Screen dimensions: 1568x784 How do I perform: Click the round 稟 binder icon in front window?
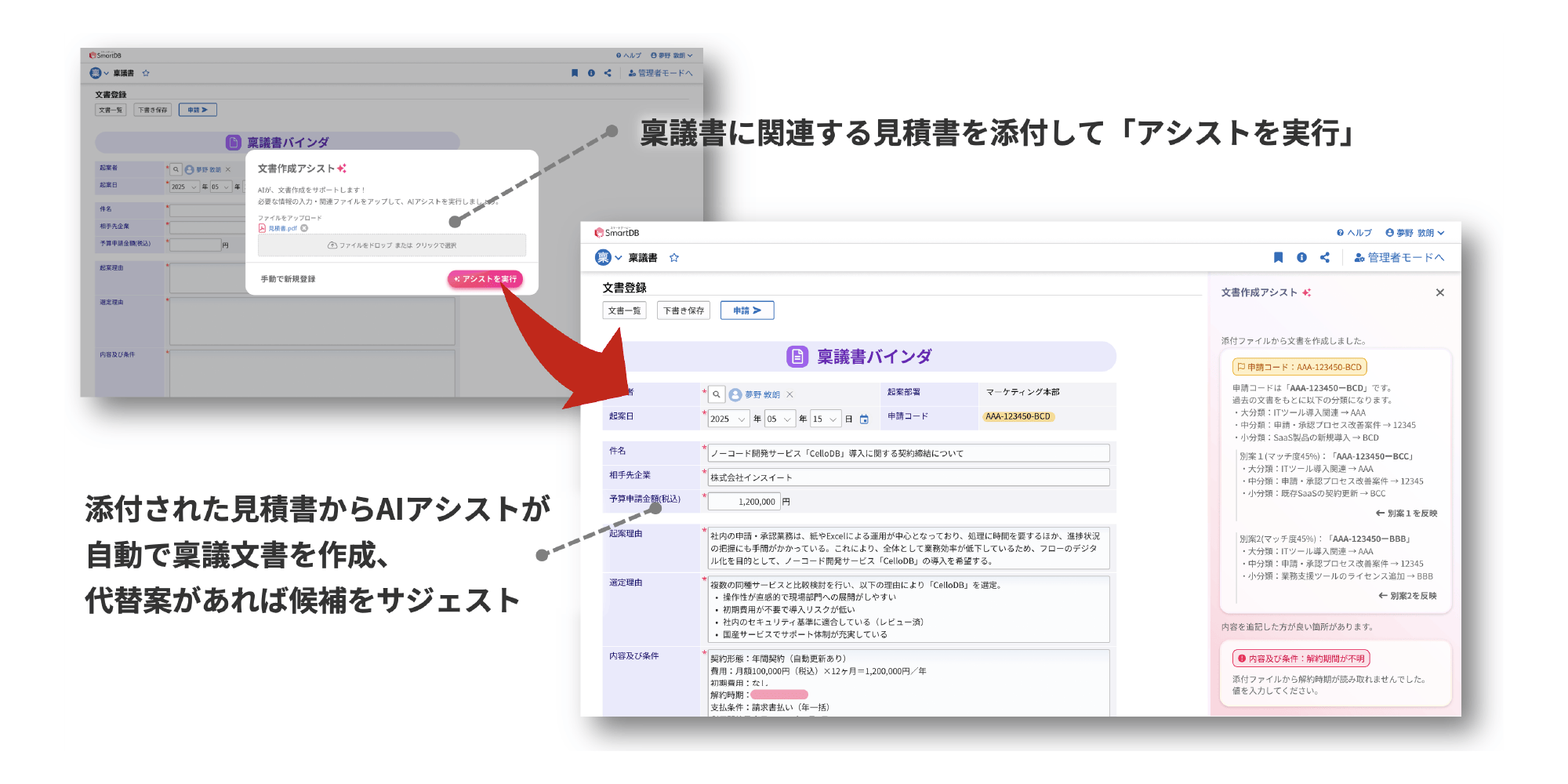click(603, 257)
